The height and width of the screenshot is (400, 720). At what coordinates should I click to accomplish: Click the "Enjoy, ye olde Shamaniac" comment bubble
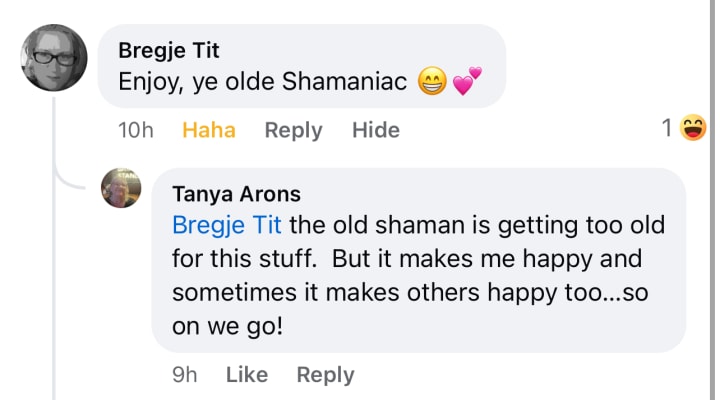tap(300, 66)
